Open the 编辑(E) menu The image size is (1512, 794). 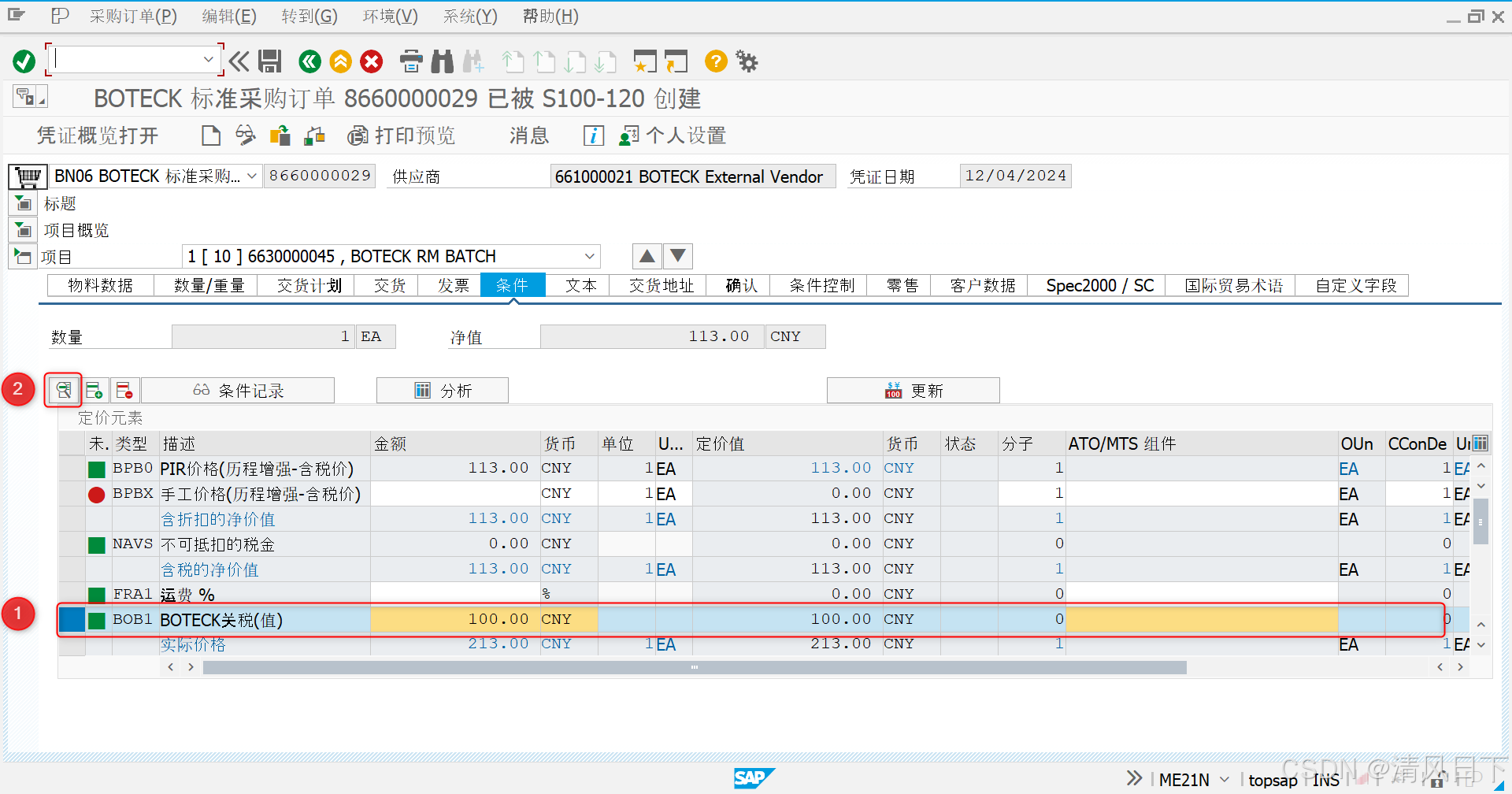click(x=229, y=17)
